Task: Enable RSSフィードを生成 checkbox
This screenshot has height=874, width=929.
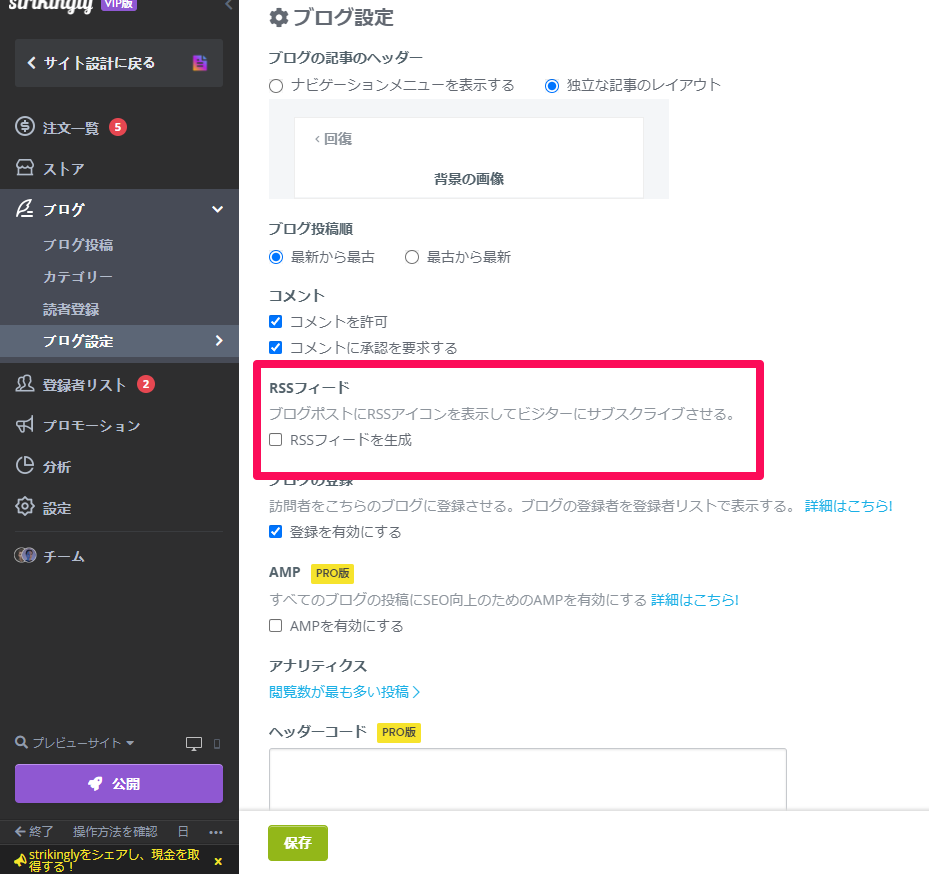Action: [x=276, y=440]
